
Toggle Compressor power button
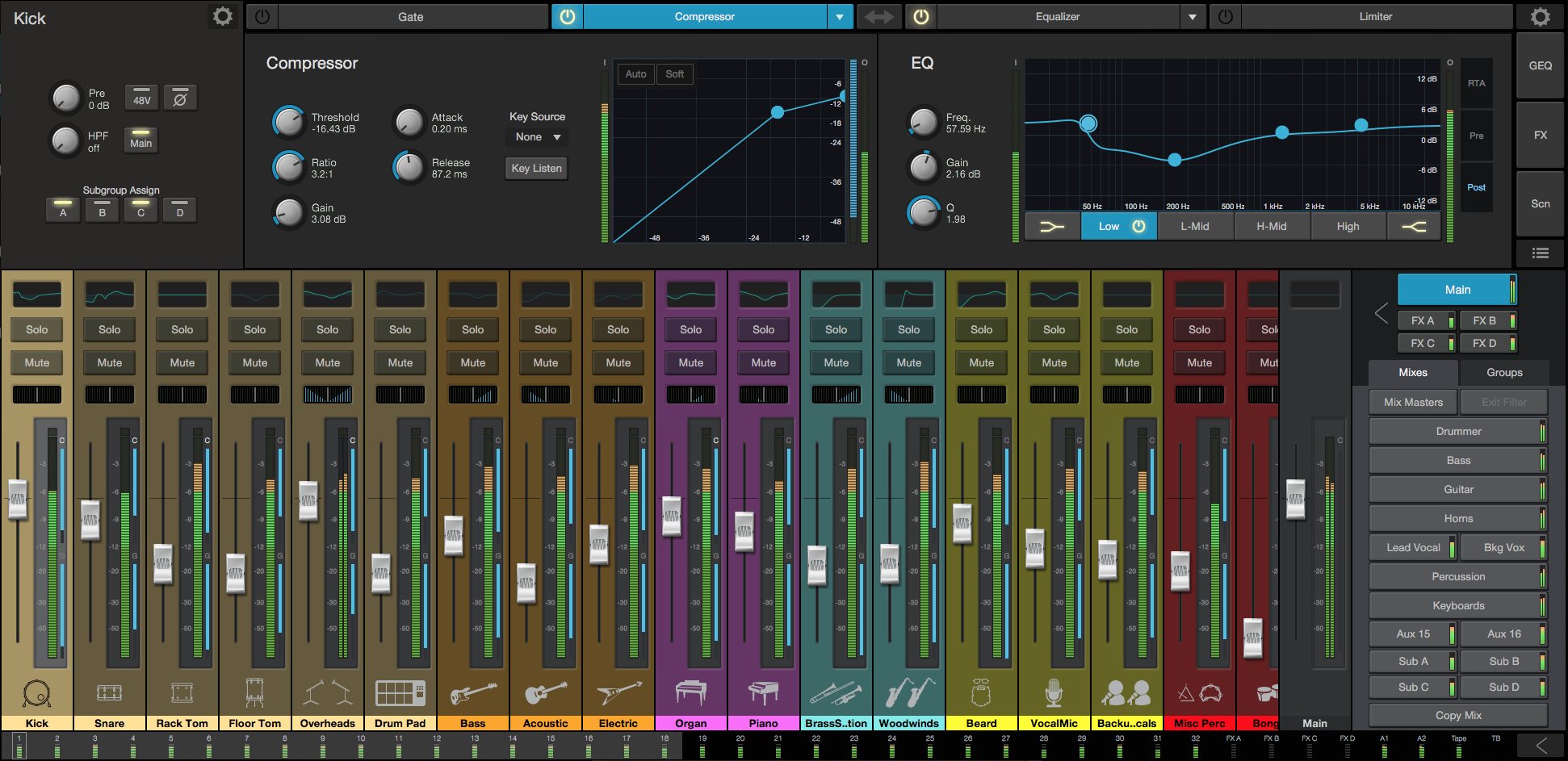click(568, 17)
